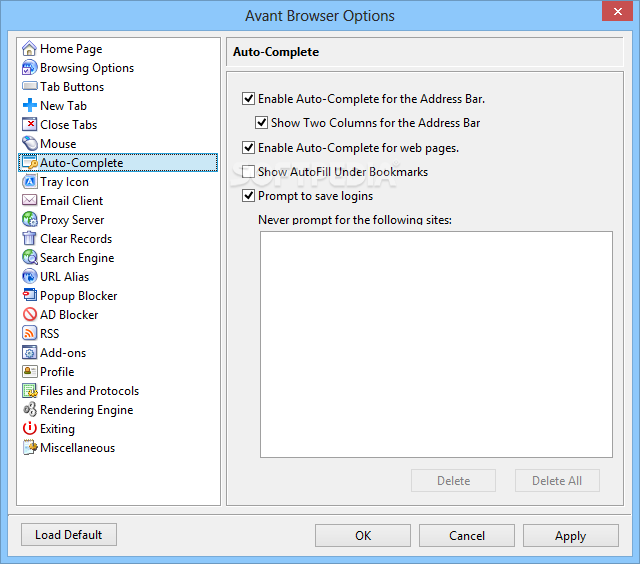
Task: Apply the current settings
Action: tap(571, 535)
